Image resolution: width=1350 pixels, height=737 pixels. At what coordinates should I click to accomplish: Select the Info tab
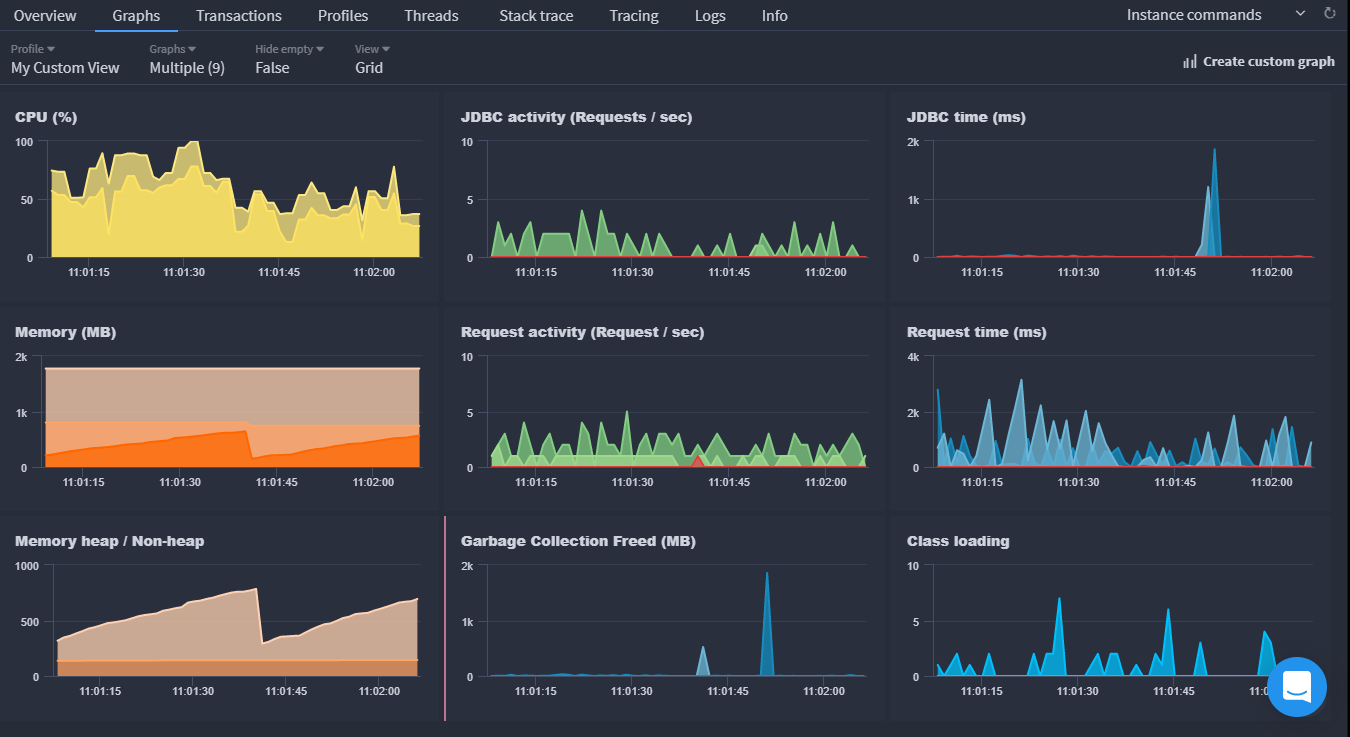coord(775,16)
